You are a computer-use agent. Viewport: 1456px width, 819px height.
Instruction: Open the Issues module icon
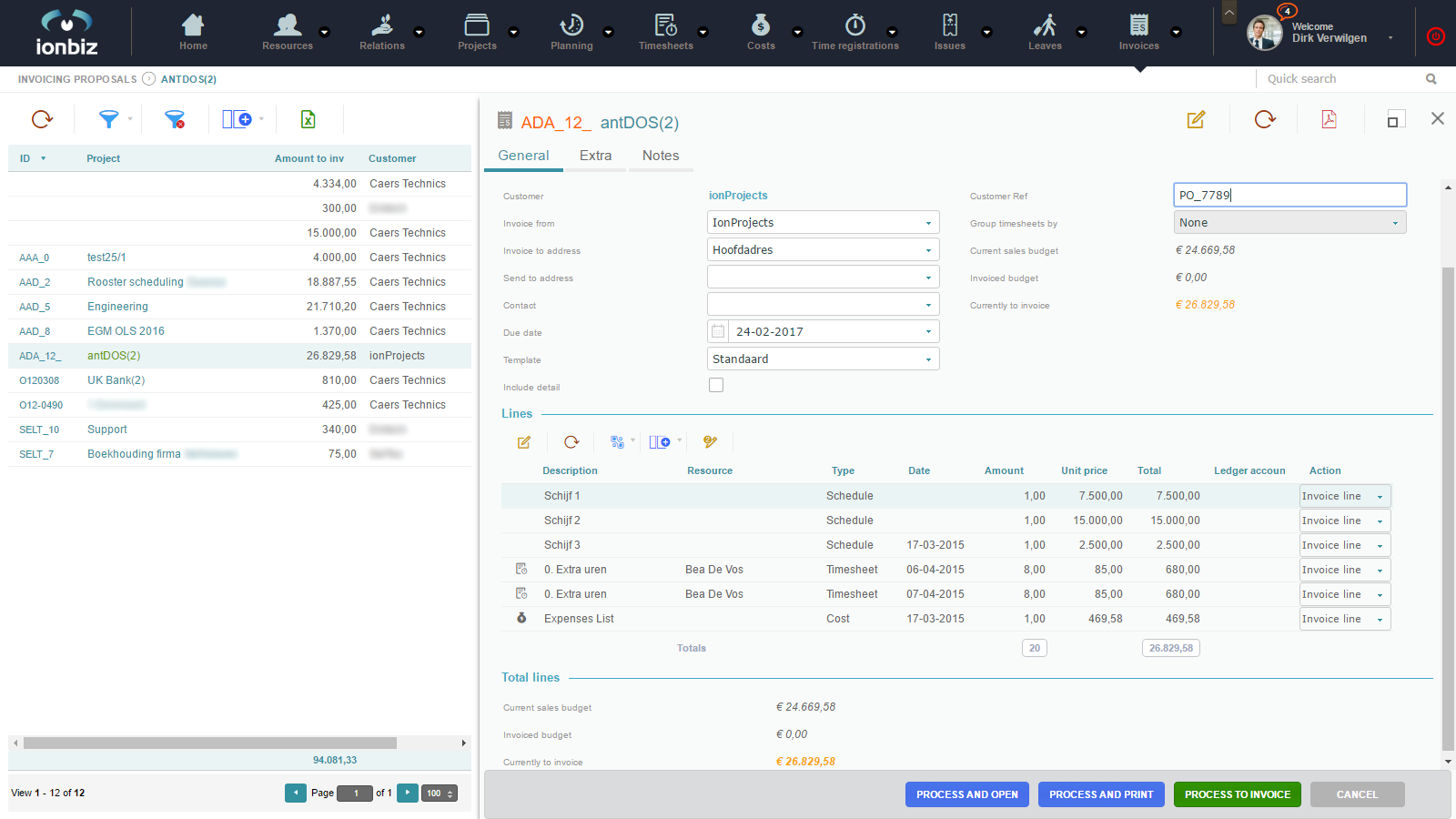[x=950, y=25]
